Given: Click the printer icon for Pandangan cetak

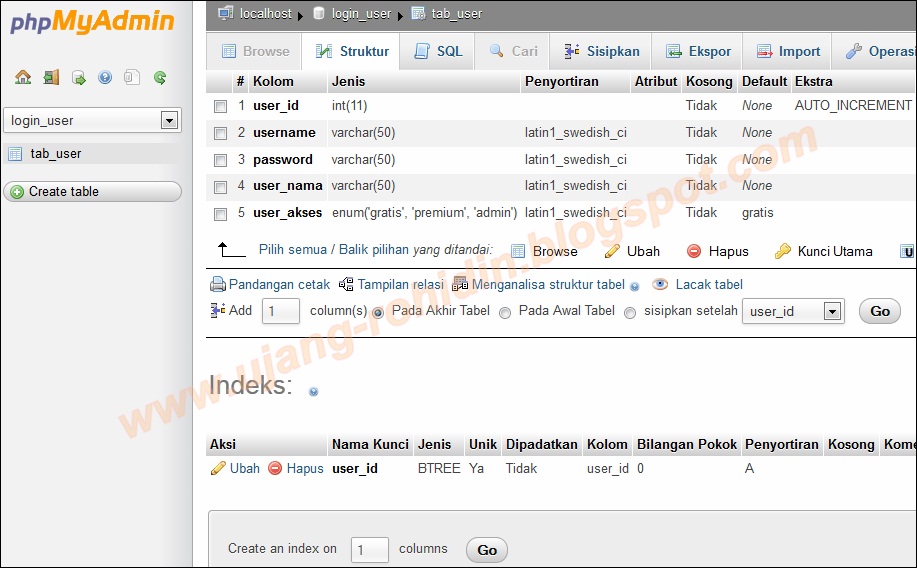Looking at the screenshot, I should (x=218, y=285).
